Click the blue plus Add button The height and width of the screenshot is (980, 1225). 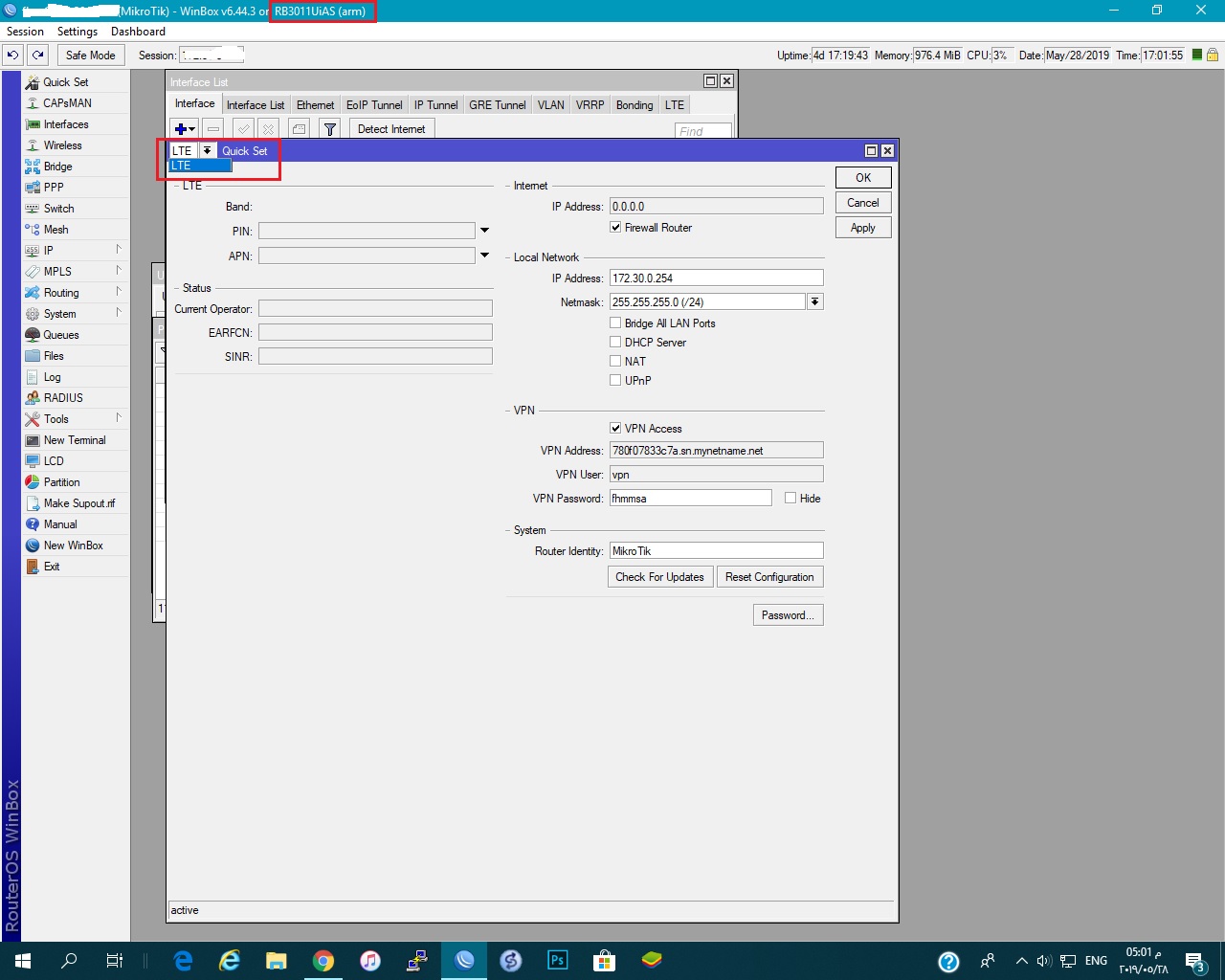pyautogui.click(x=184, y=129)
